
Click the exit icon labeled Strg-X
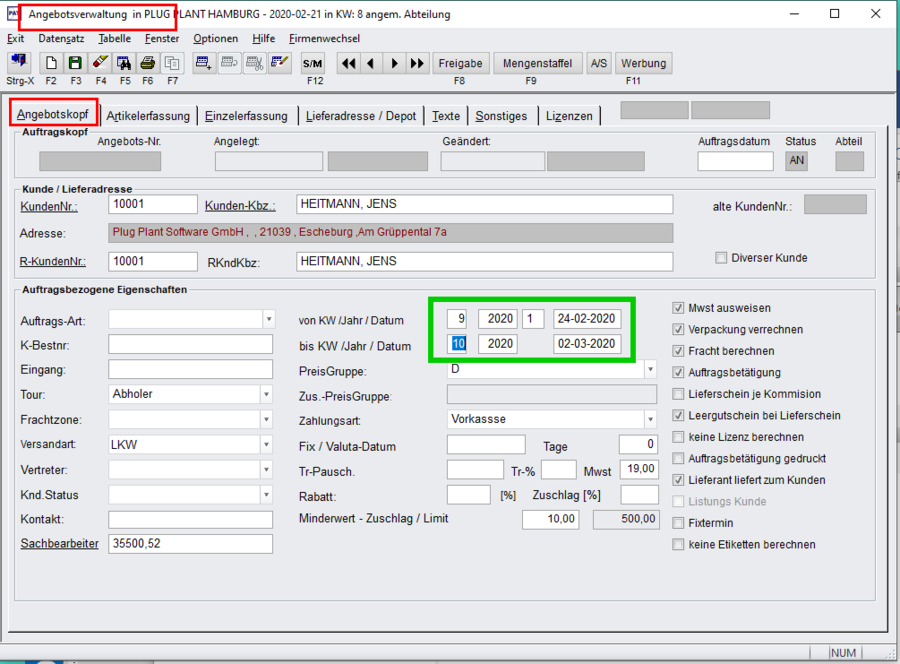(19, 63)
